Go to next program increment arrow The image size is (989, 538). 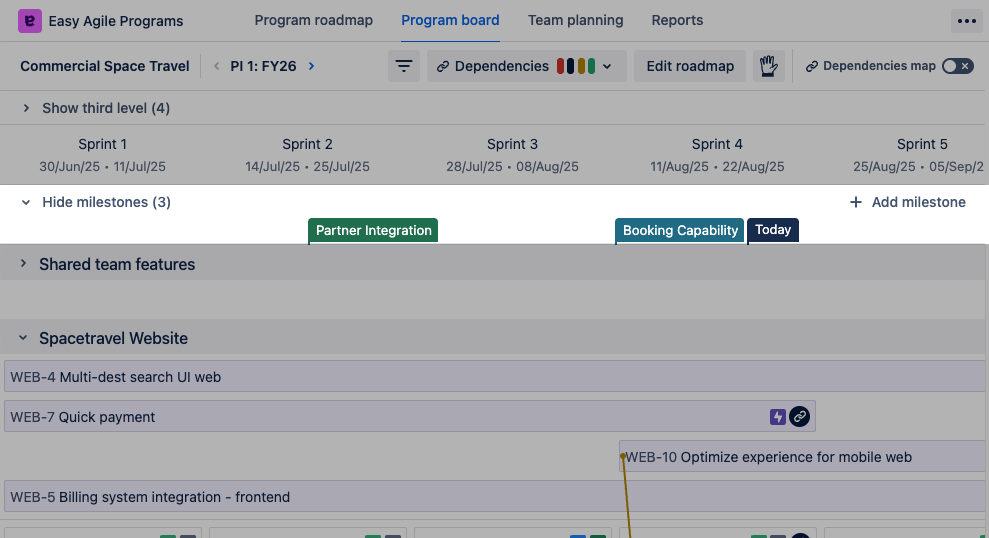point(312,66)
